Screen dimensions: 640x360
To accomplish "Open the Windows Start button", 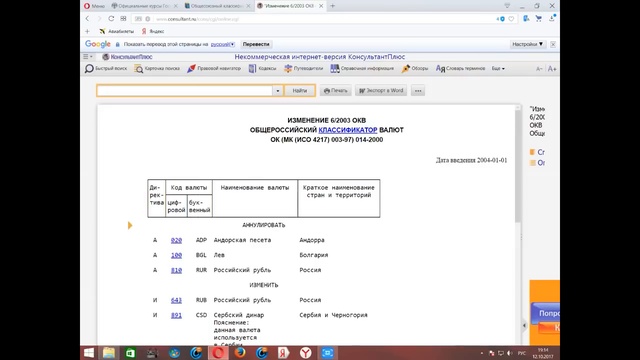I will (89, 353).
